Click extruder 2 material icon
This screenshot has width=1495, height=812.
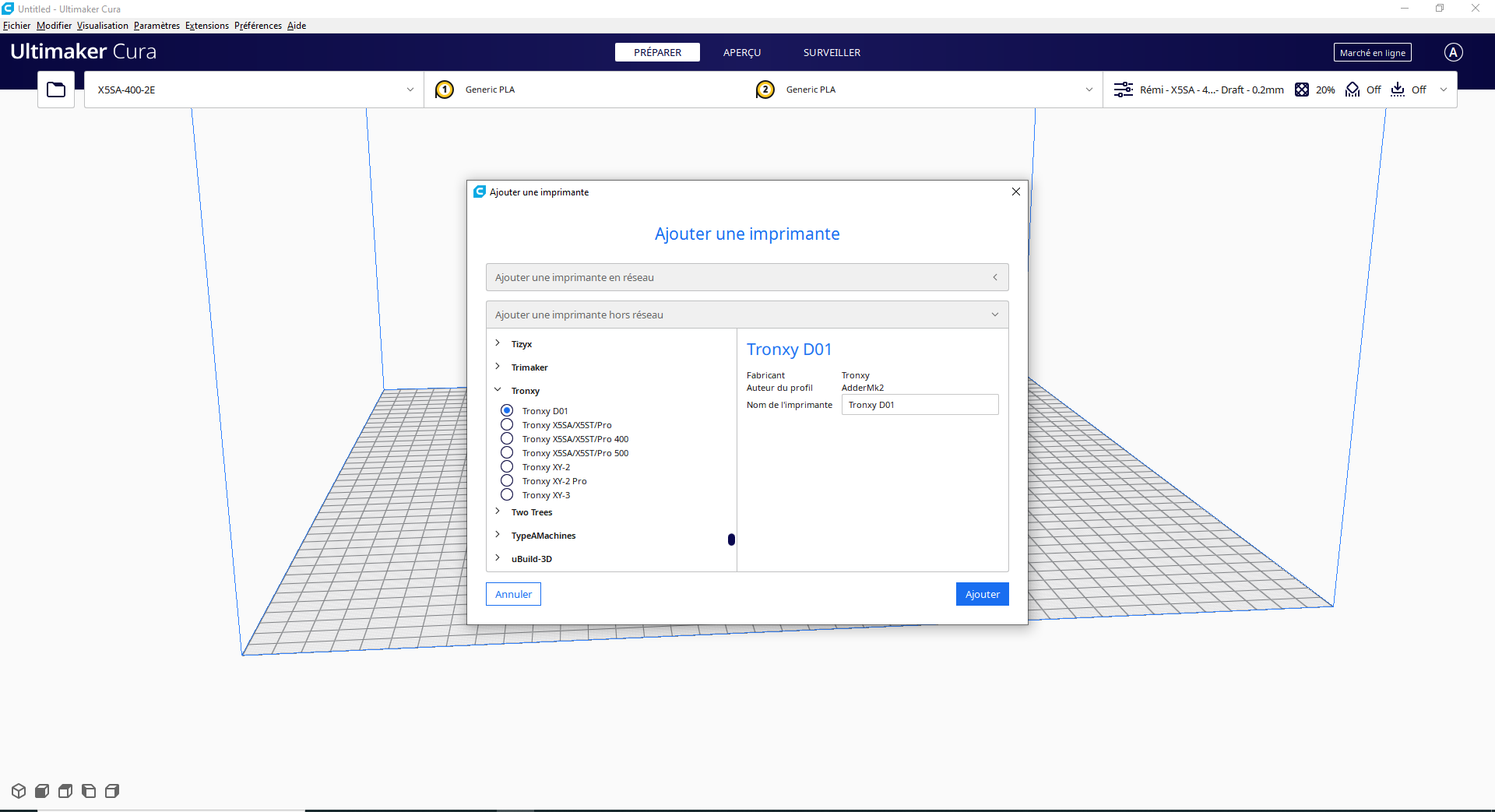tap(765, 90)
